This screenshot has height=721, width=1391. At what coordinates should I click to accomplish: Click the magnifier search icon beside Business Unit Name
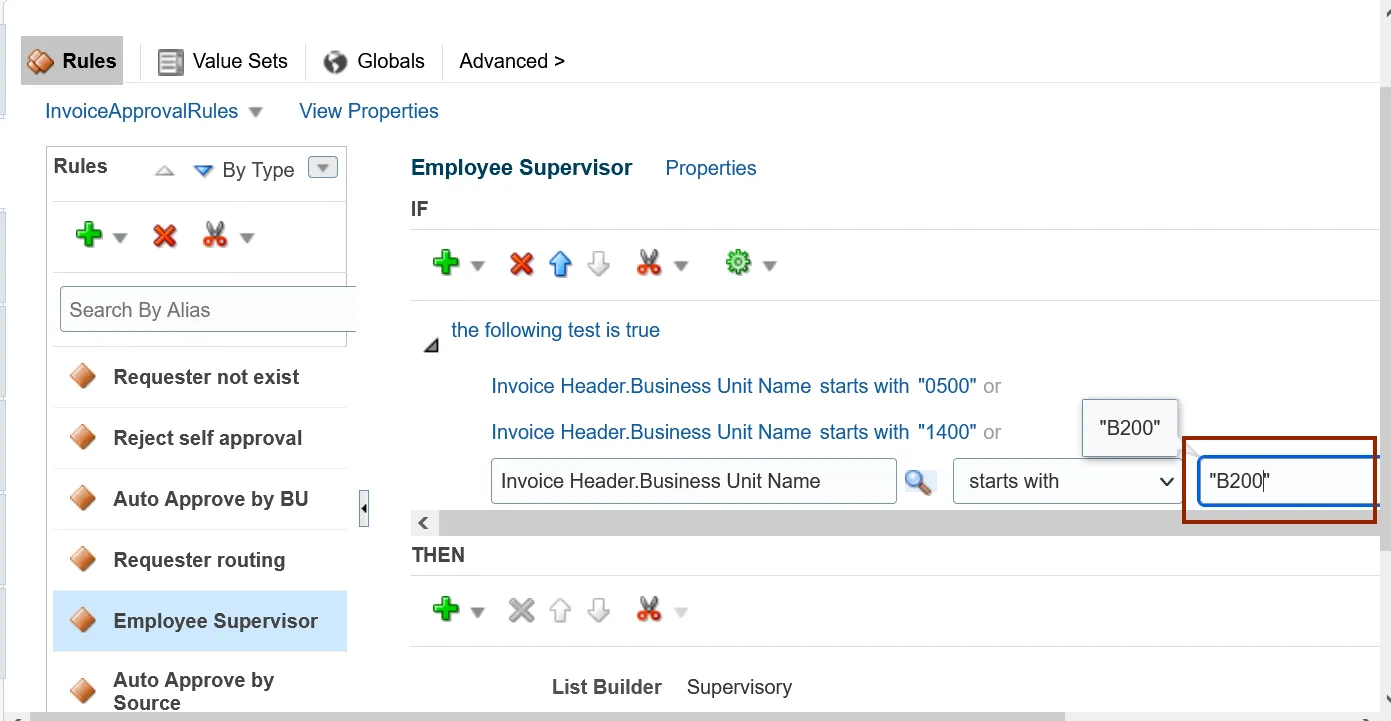point(918,482)
